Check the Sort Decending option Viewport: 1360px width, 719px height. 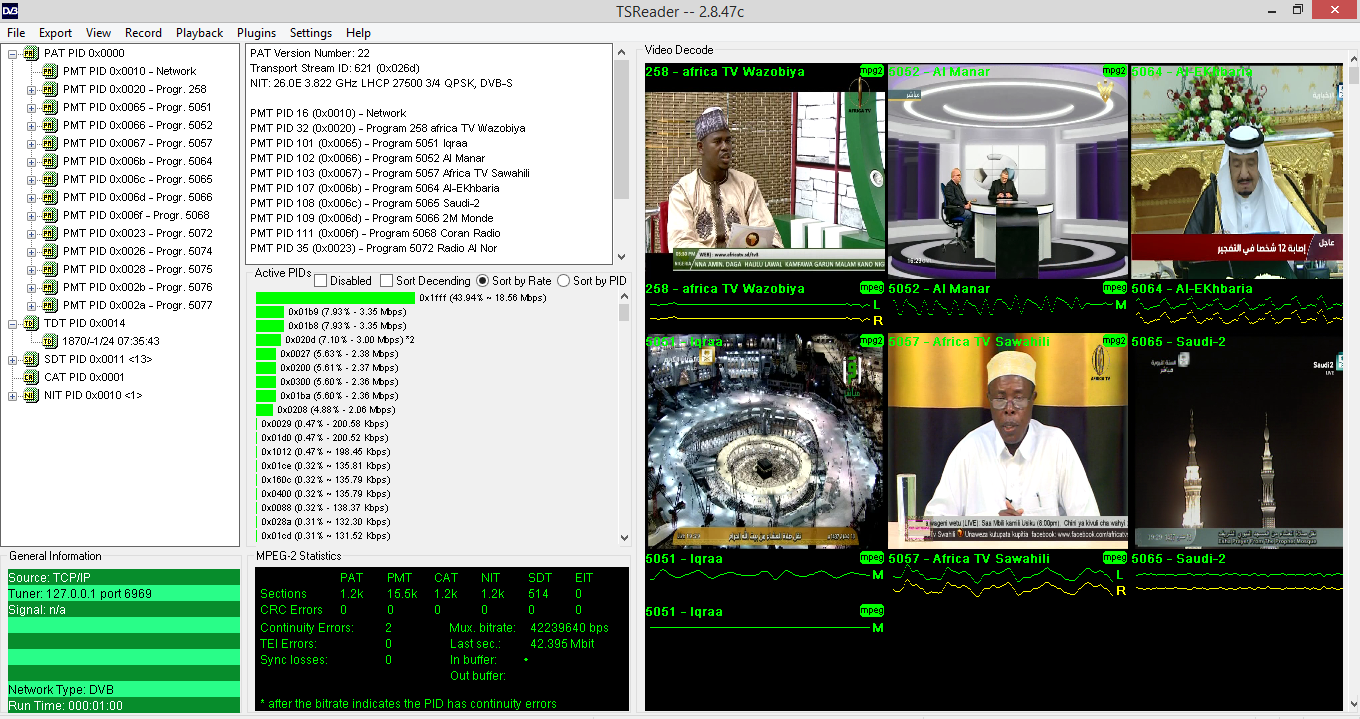386,281
